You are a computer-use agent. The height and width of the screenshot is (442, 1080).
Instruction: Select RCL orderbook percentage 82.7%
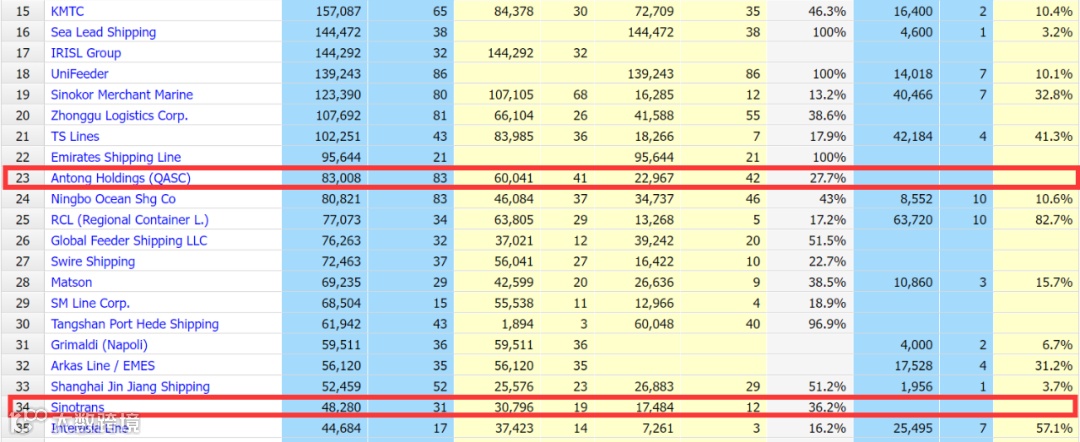(1055, 220)
